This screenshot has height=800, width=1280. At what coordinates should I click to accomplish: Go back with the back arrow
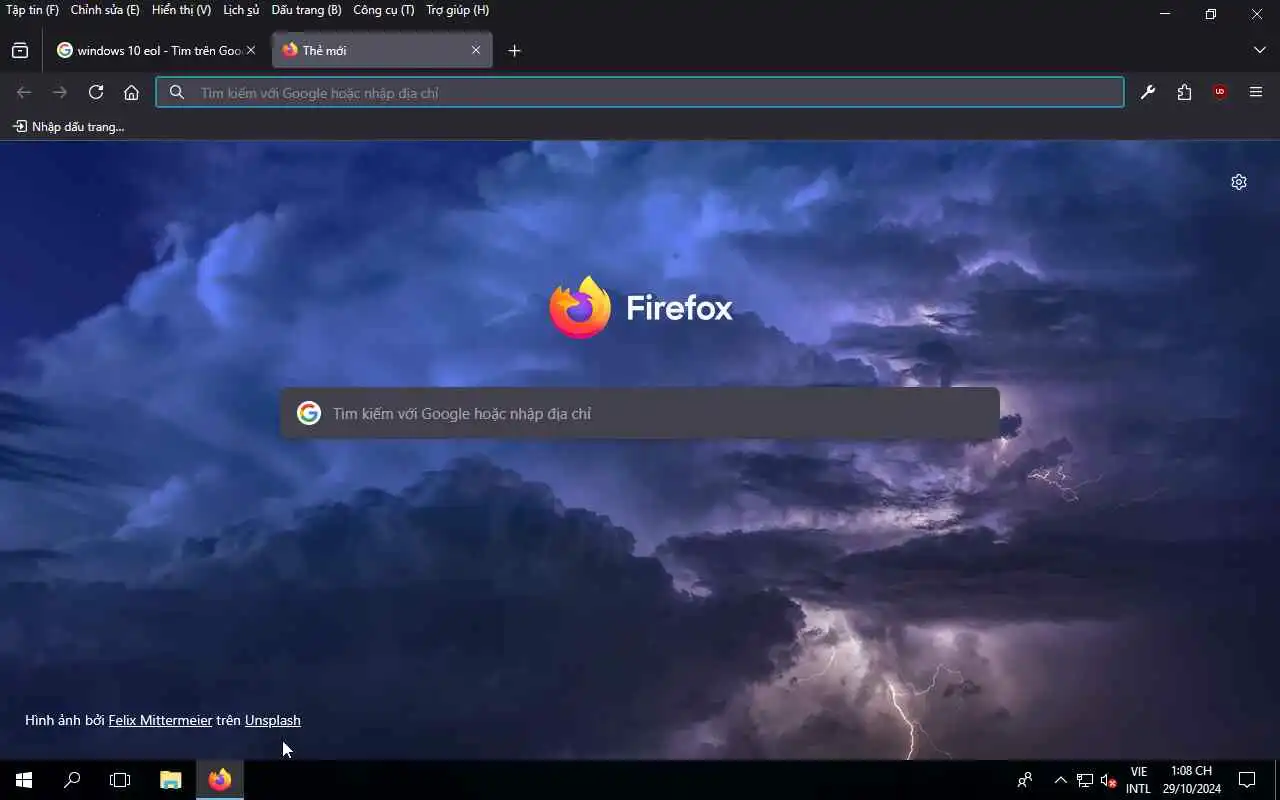point(24,93)
